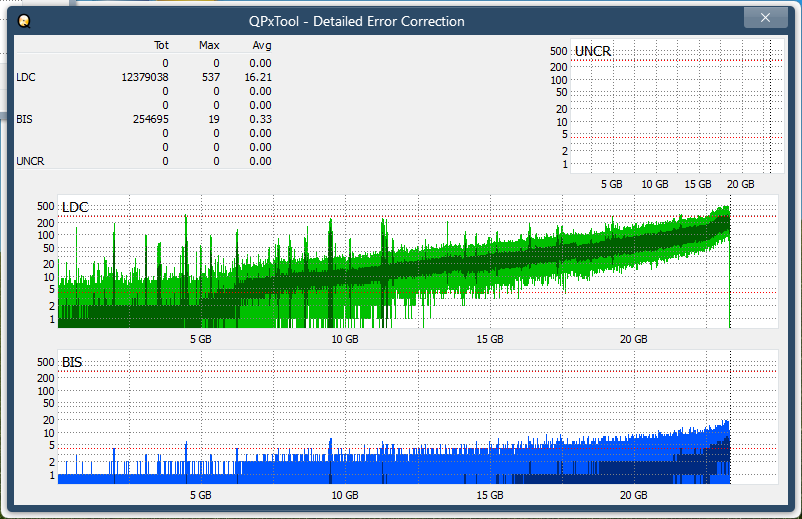Click the 500 axis label of the UNCR chart

559,51
